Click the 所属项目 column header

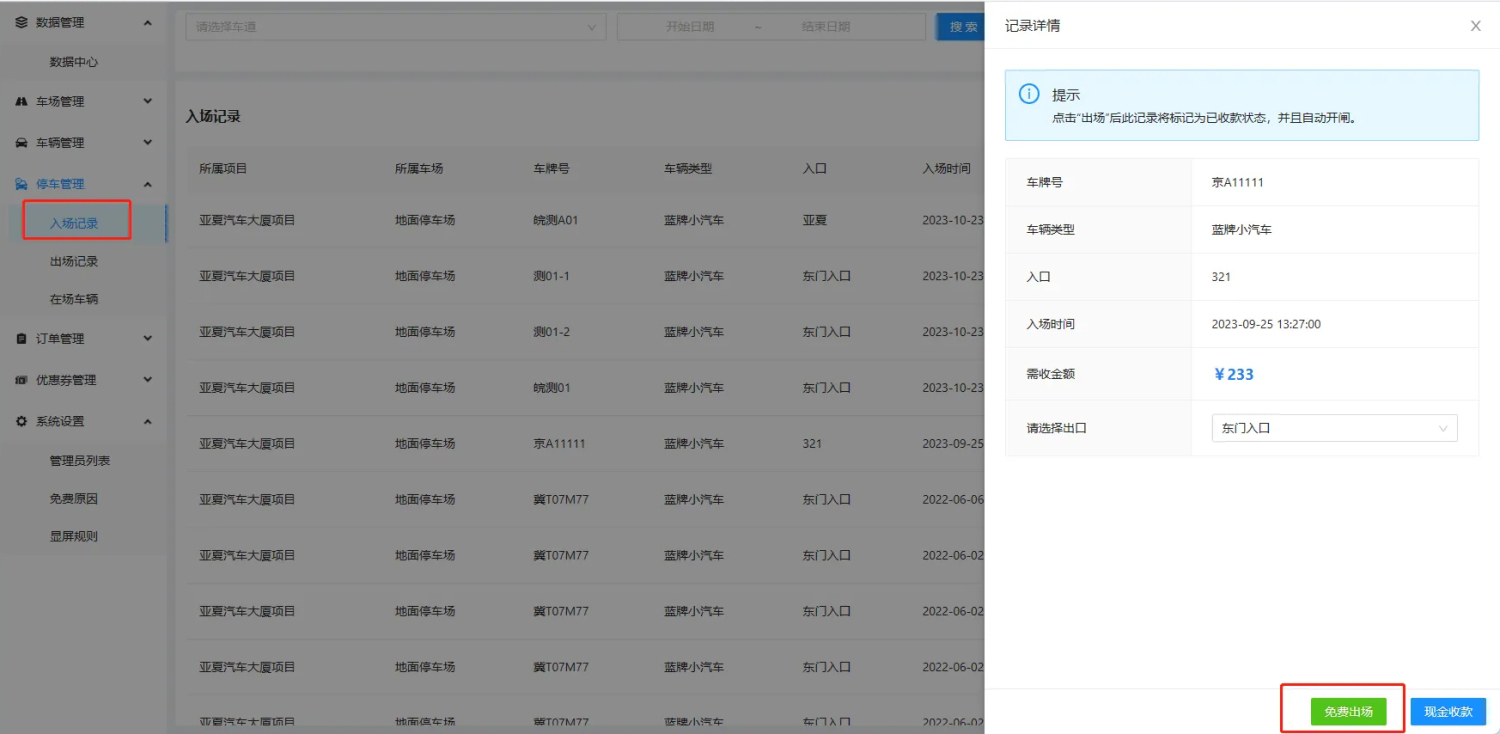223,169
